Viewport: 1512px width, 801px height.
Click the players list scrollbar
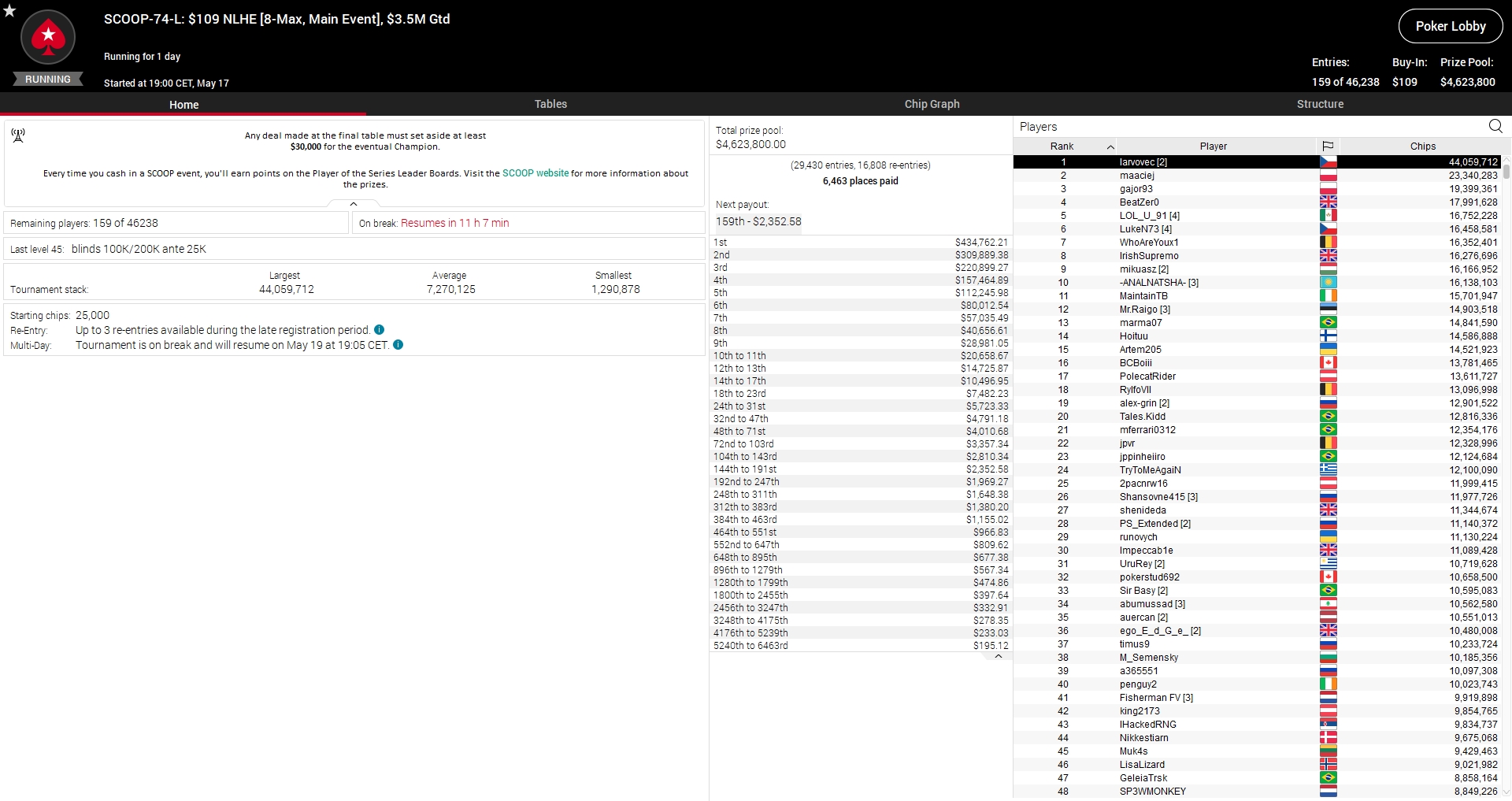click(x=1506, y=170)
